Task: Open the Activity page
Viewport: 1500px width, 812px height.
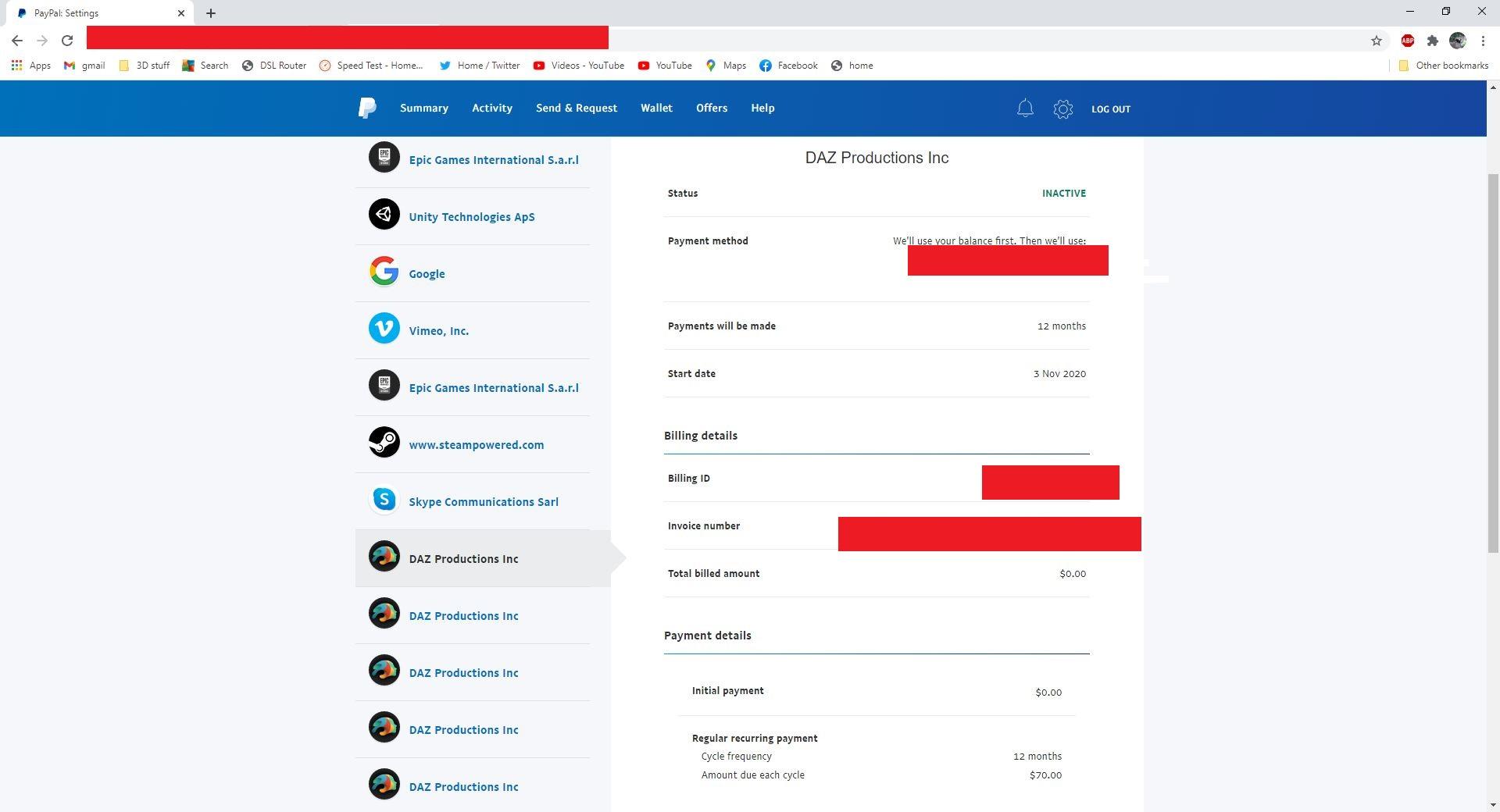Action: pos(492,108)
